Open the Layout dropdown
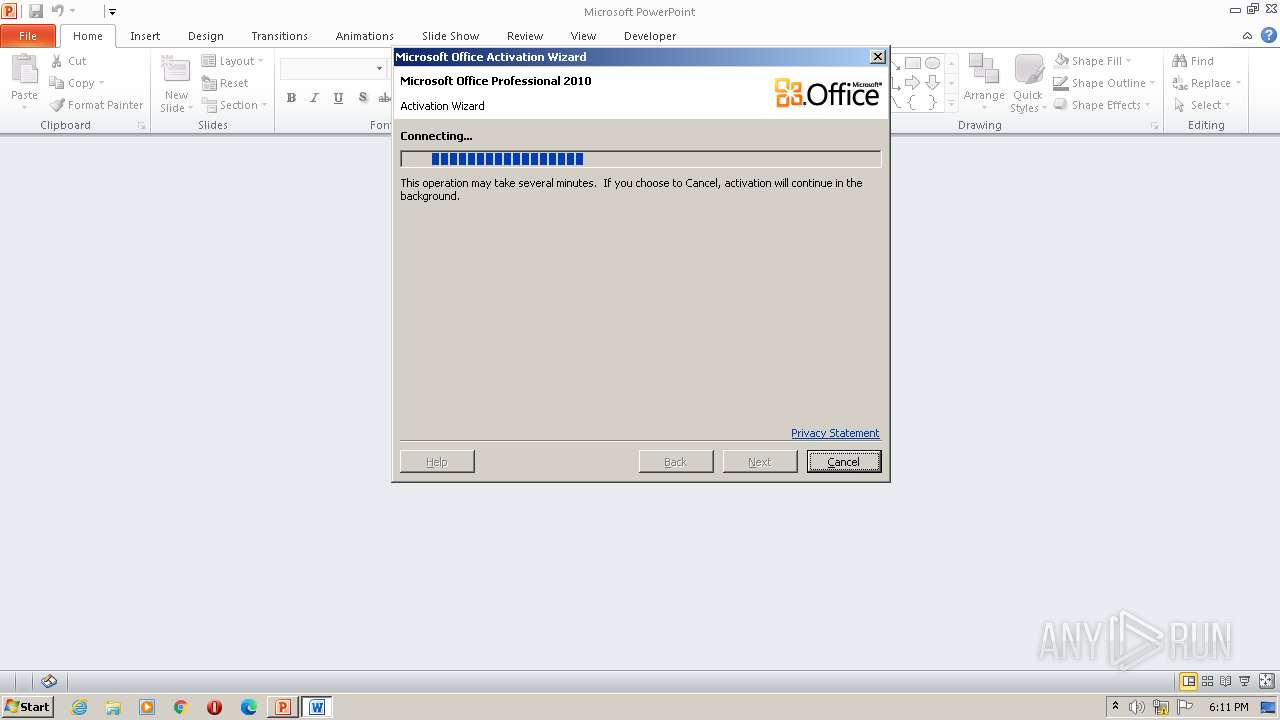This screenshot has height=720, width=1280. coord(233,61)
